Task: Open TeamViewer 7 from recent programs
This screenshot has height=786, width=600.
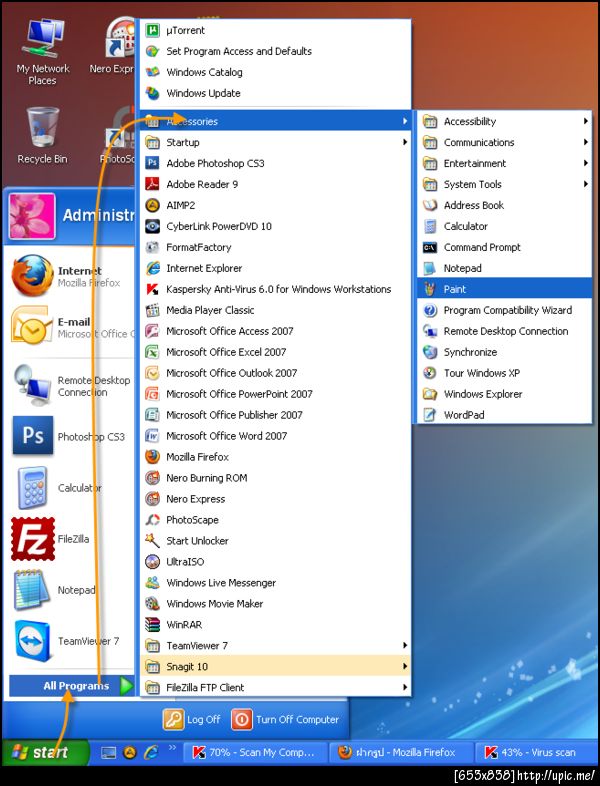Action: click(x=70, y=641)
